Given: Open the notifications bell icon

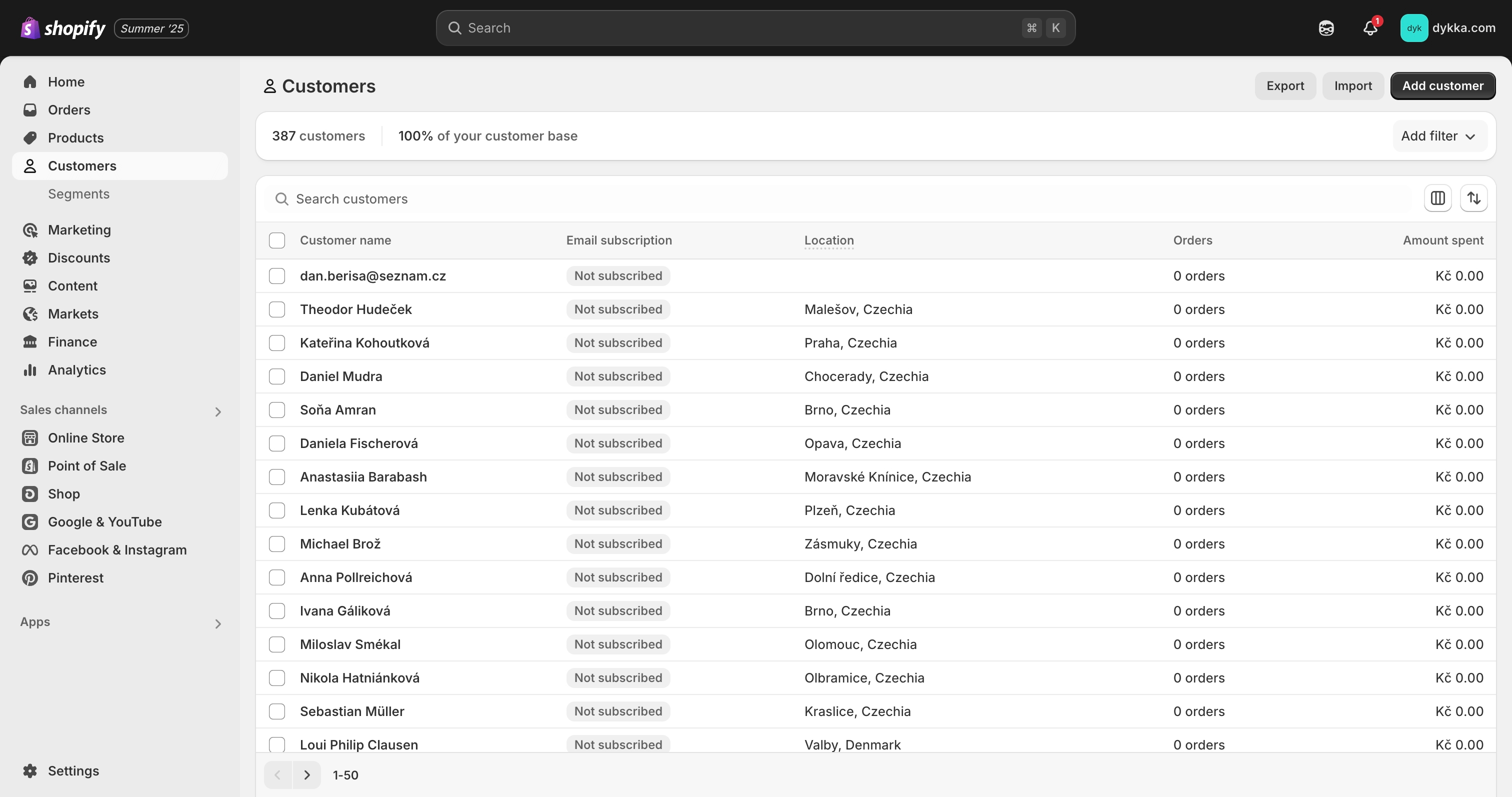Looking at the screenshot, I should pyautogui.click(x=1370, y=28).
